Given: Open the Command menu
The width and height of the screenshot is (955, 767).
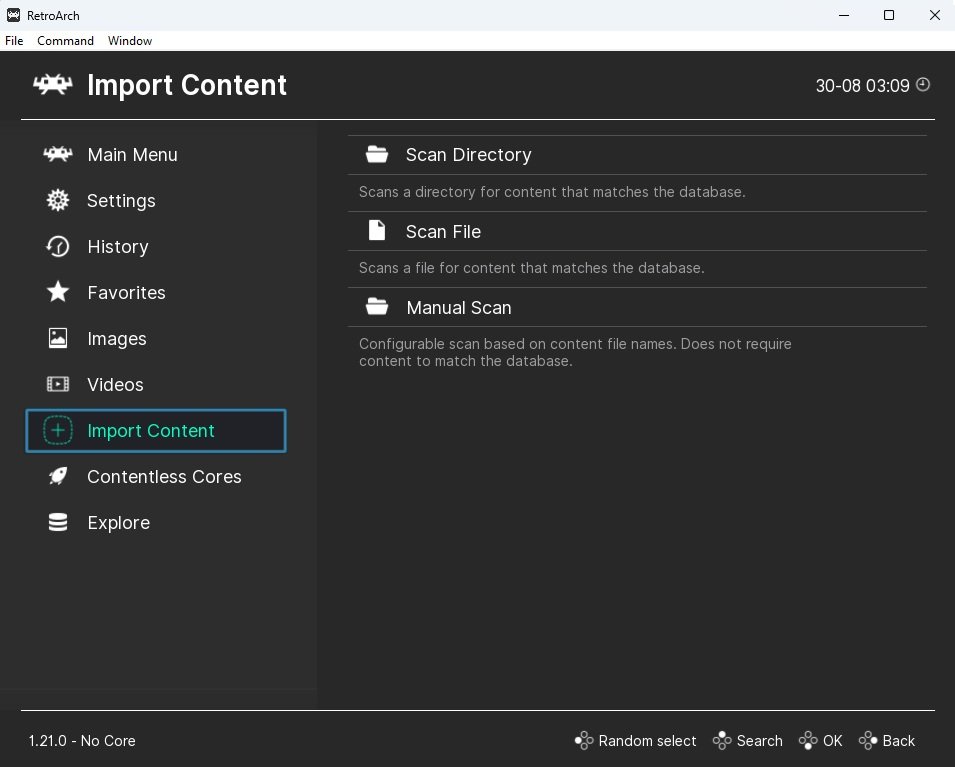Looking at the screenshot, I should coord(65,41).
